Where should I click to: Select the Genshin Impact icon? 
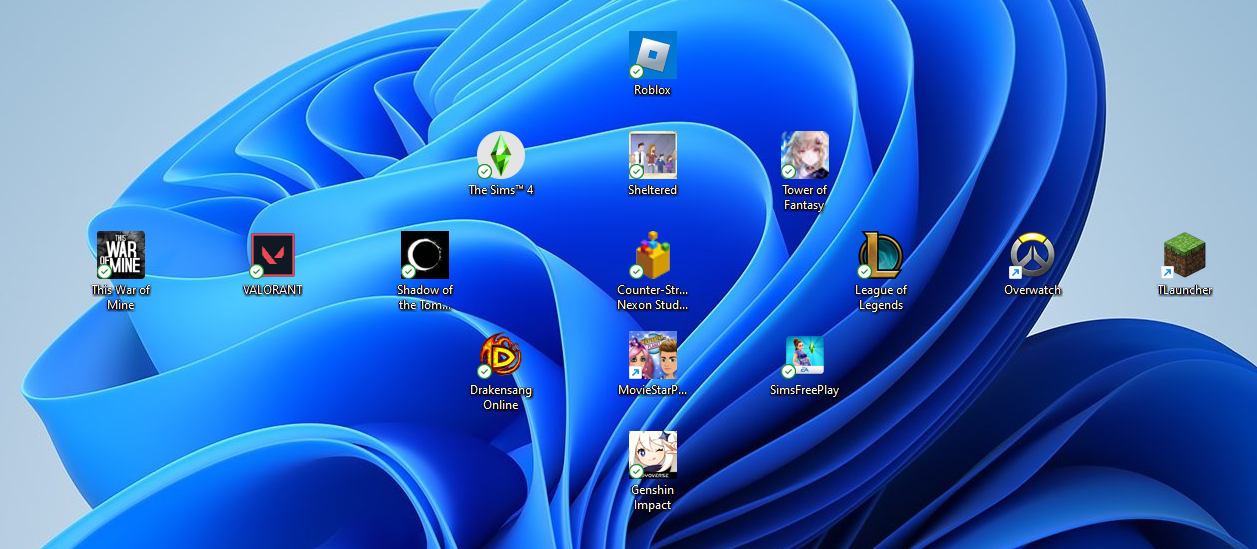[x=653, y=455]
